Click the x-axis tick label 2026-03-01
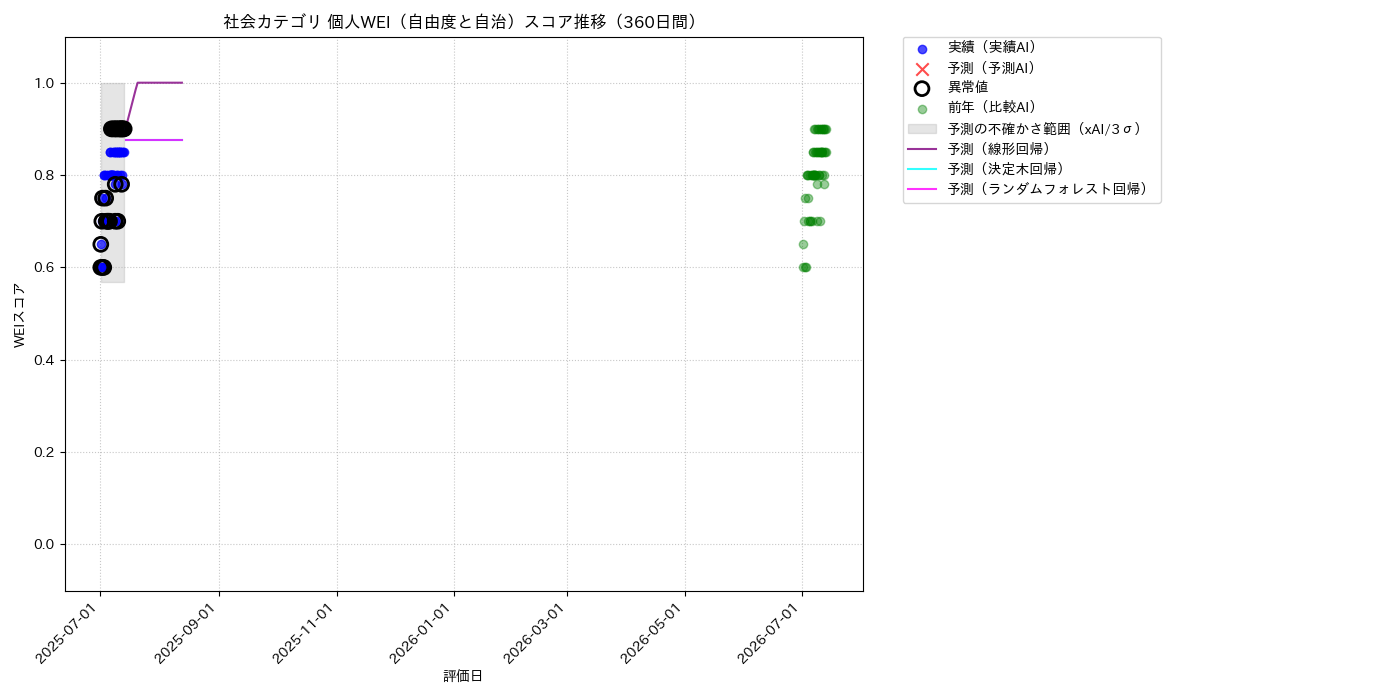Image resolution: width=1400 pixels, height=700 pixels. click(x=537, y=634)
